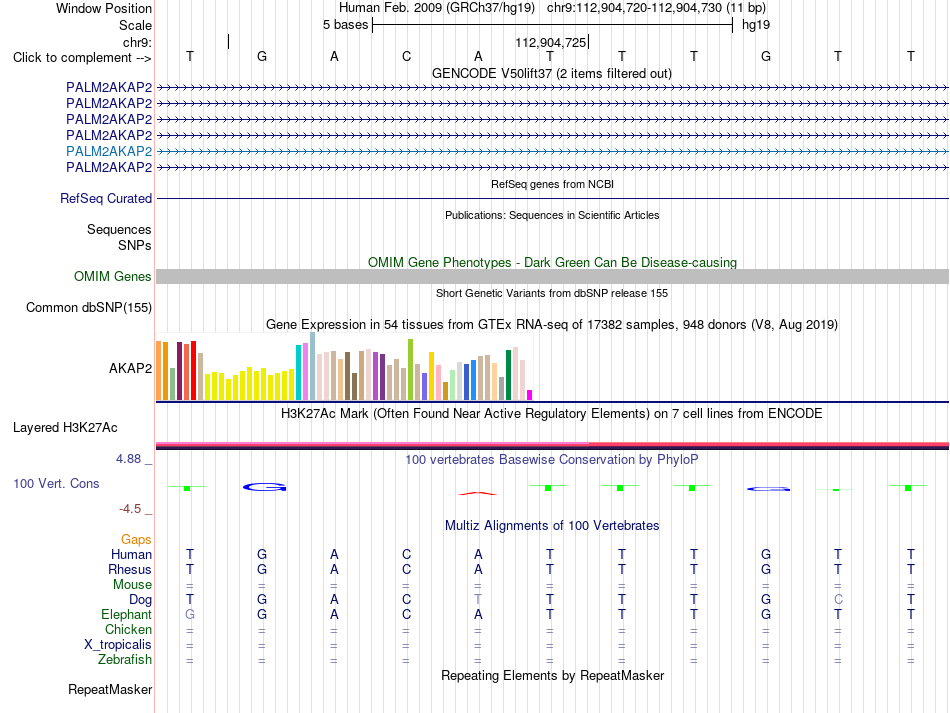The height and width of the screenshot is (713, 950).
Task: Open the OMIM Genes track label
Action: pos(113,277)
